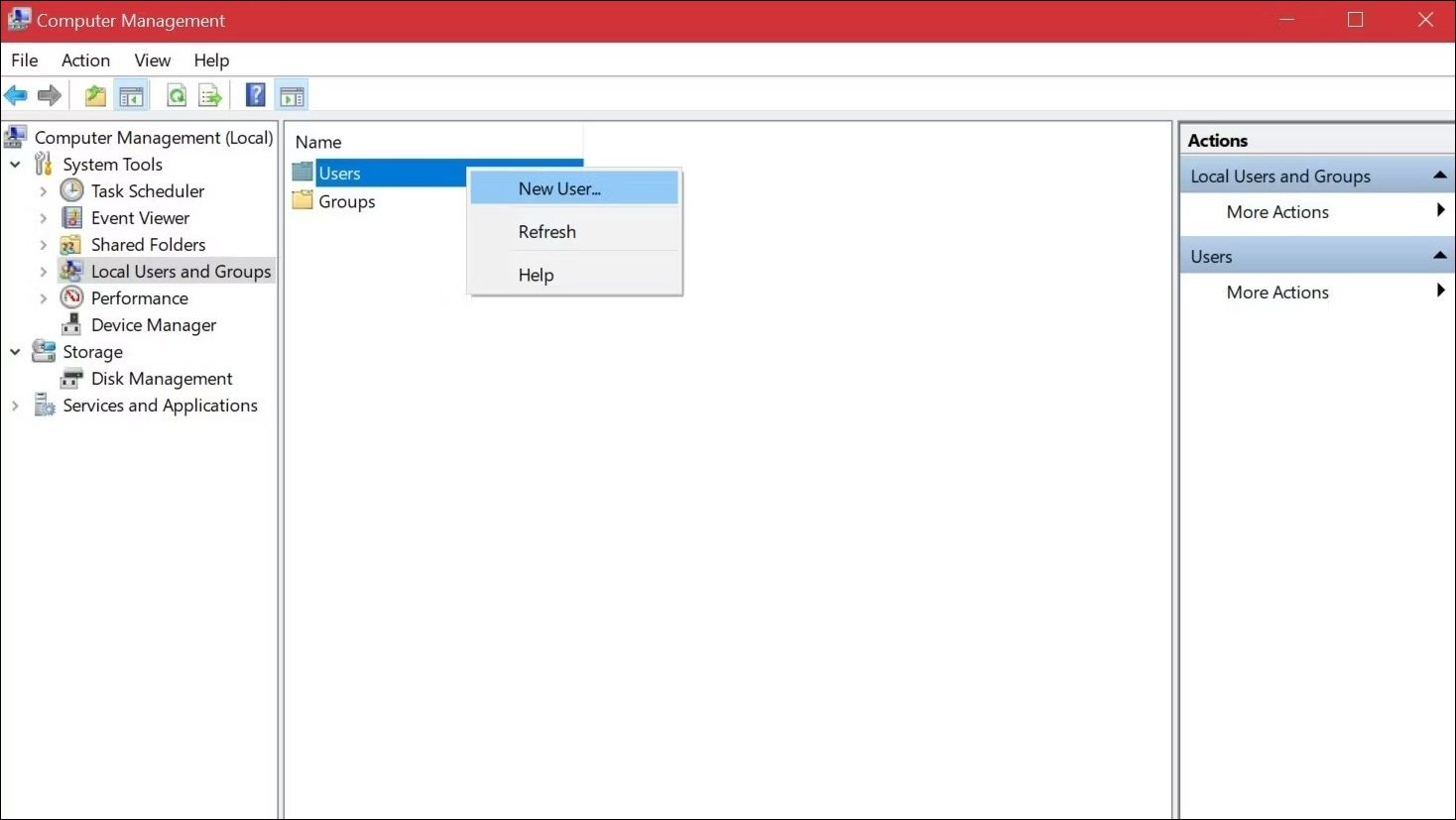Choose Refresh from the context menu
Image resolution: width=1456 pixels, height=820 pixels.
[x=574, y=232]
